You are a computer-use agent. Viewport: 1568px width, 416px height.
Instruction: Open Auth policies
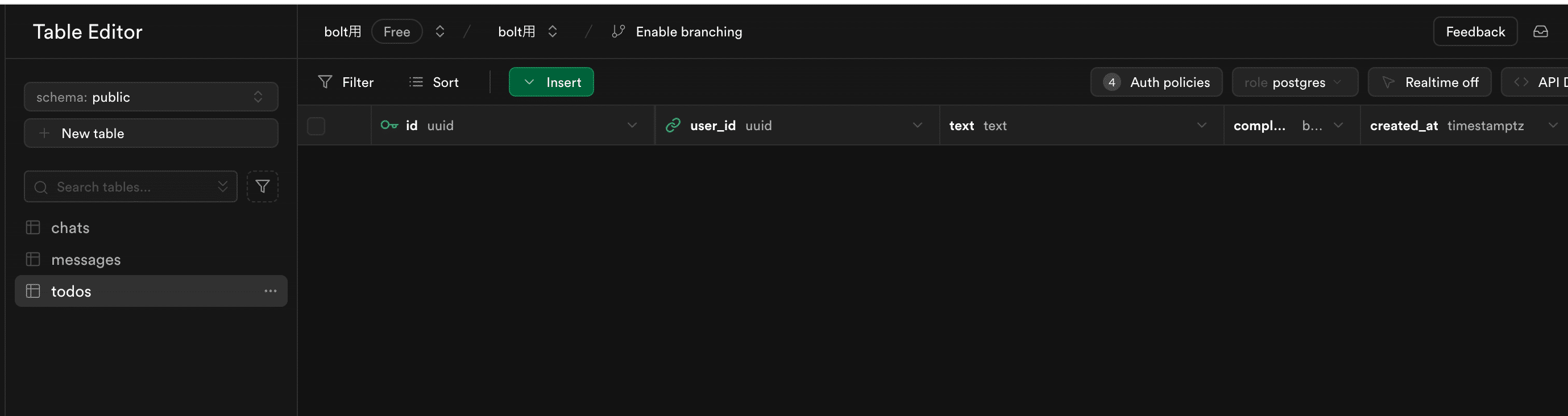1156,82
